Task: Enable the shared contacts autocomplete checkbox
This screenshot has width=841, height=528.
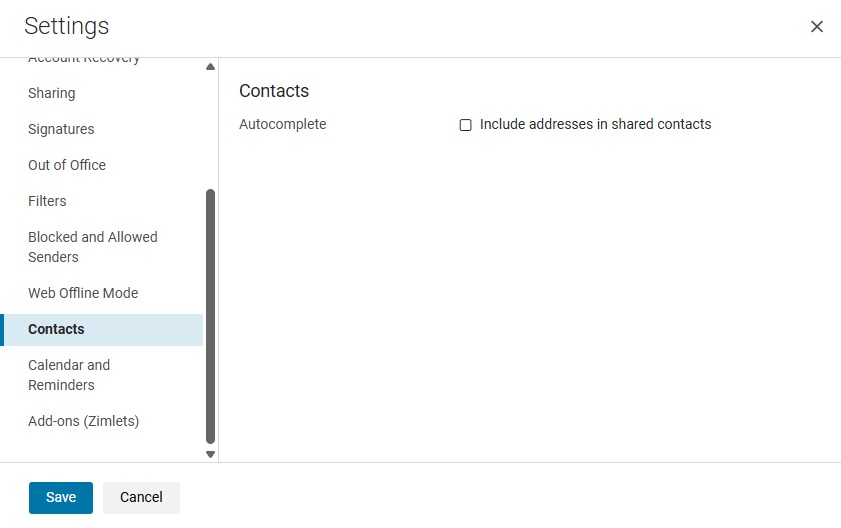Action: click(x=465, y=125)
